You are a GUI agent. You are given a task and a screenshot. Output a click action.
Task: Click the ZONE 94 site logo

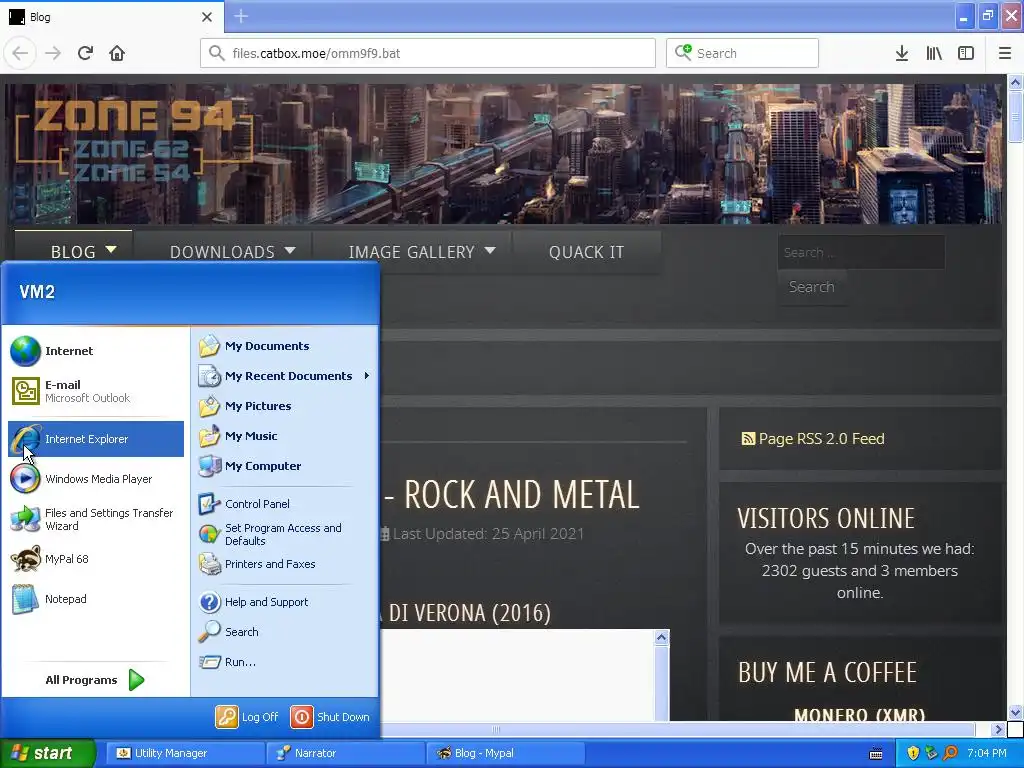[x=134, y=141]
